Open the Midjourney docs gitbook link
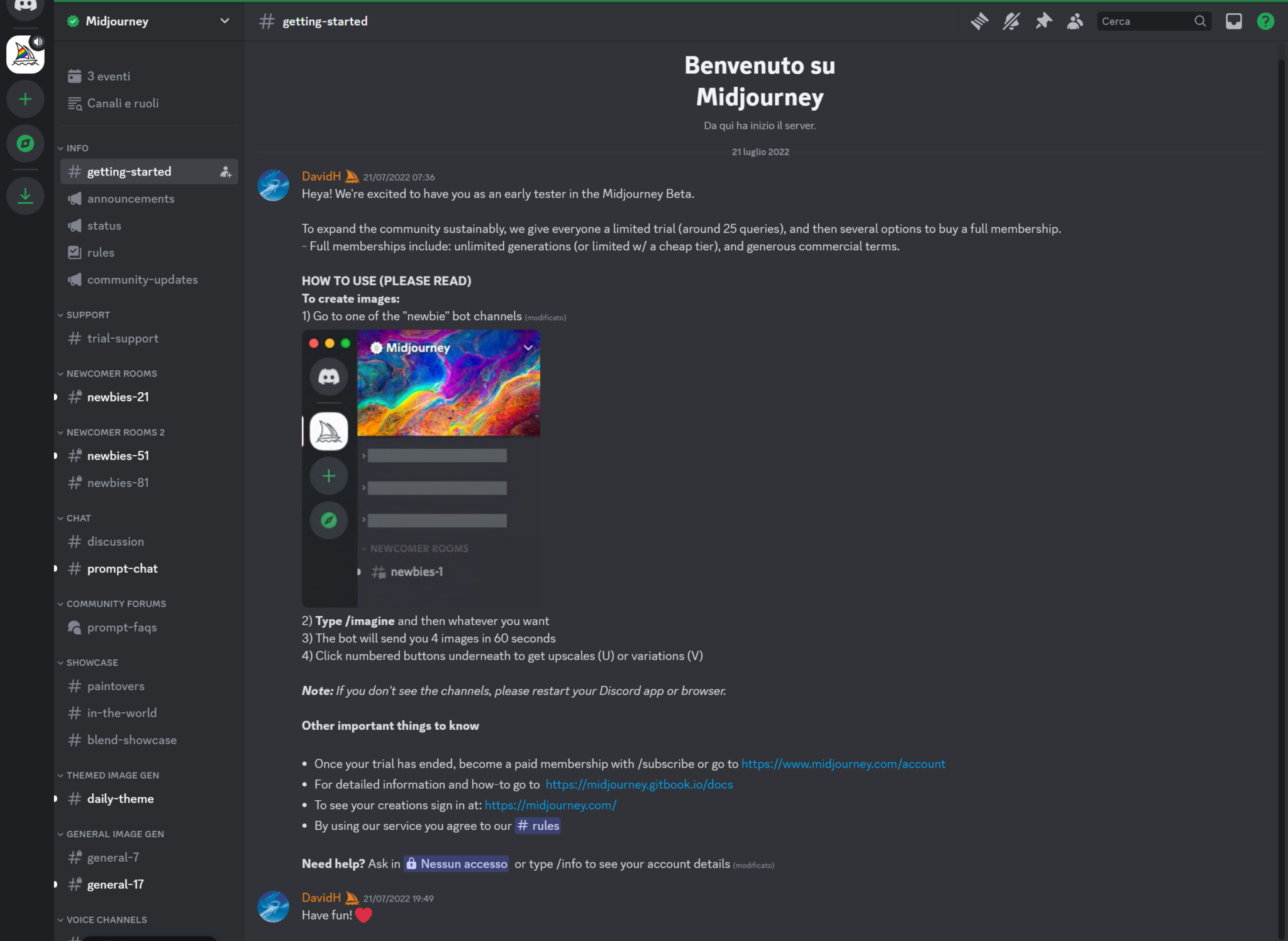Screen dimensions: 1288x941 point(639,784)
